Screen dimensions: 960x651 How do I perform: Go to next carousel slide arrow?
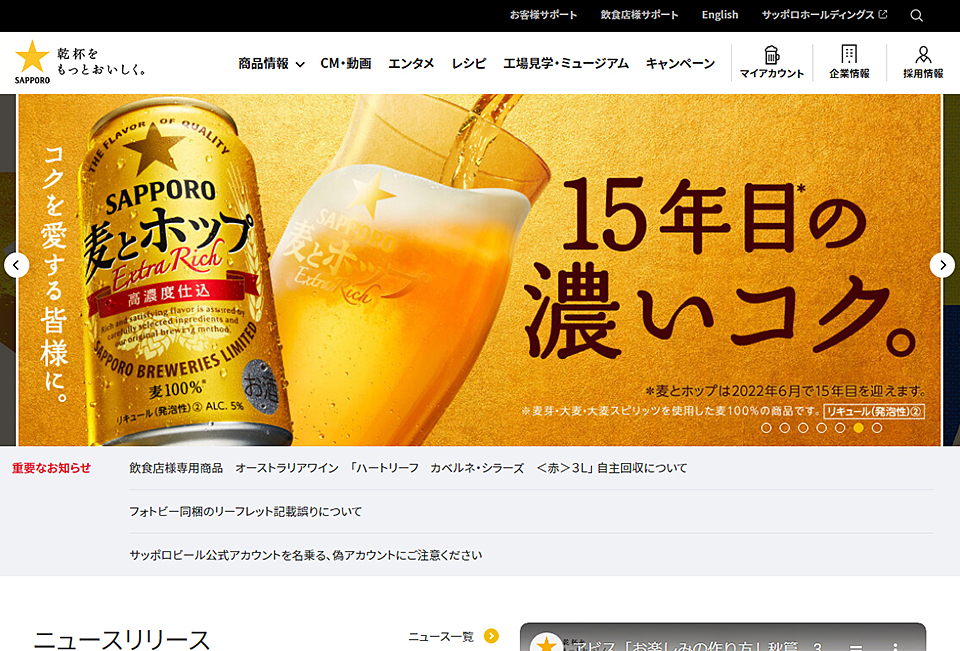(x=942, y=265)
